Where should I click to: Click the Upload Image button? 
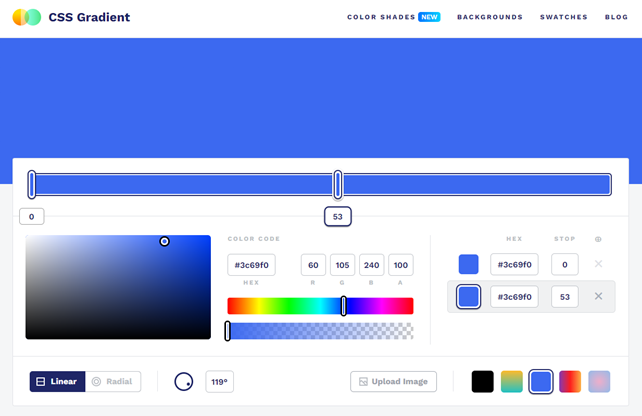(x=393, y=381)
